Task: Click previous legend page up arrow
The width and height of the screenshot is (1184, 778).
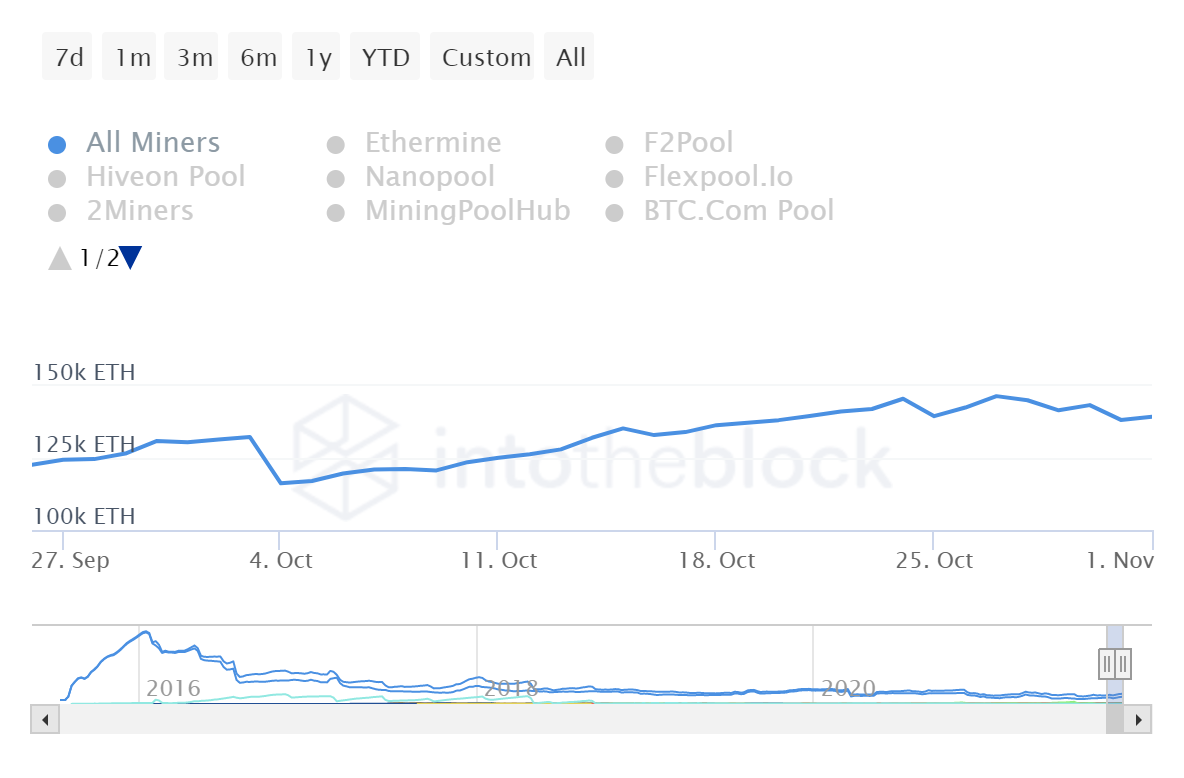Action: click(60, 259)
